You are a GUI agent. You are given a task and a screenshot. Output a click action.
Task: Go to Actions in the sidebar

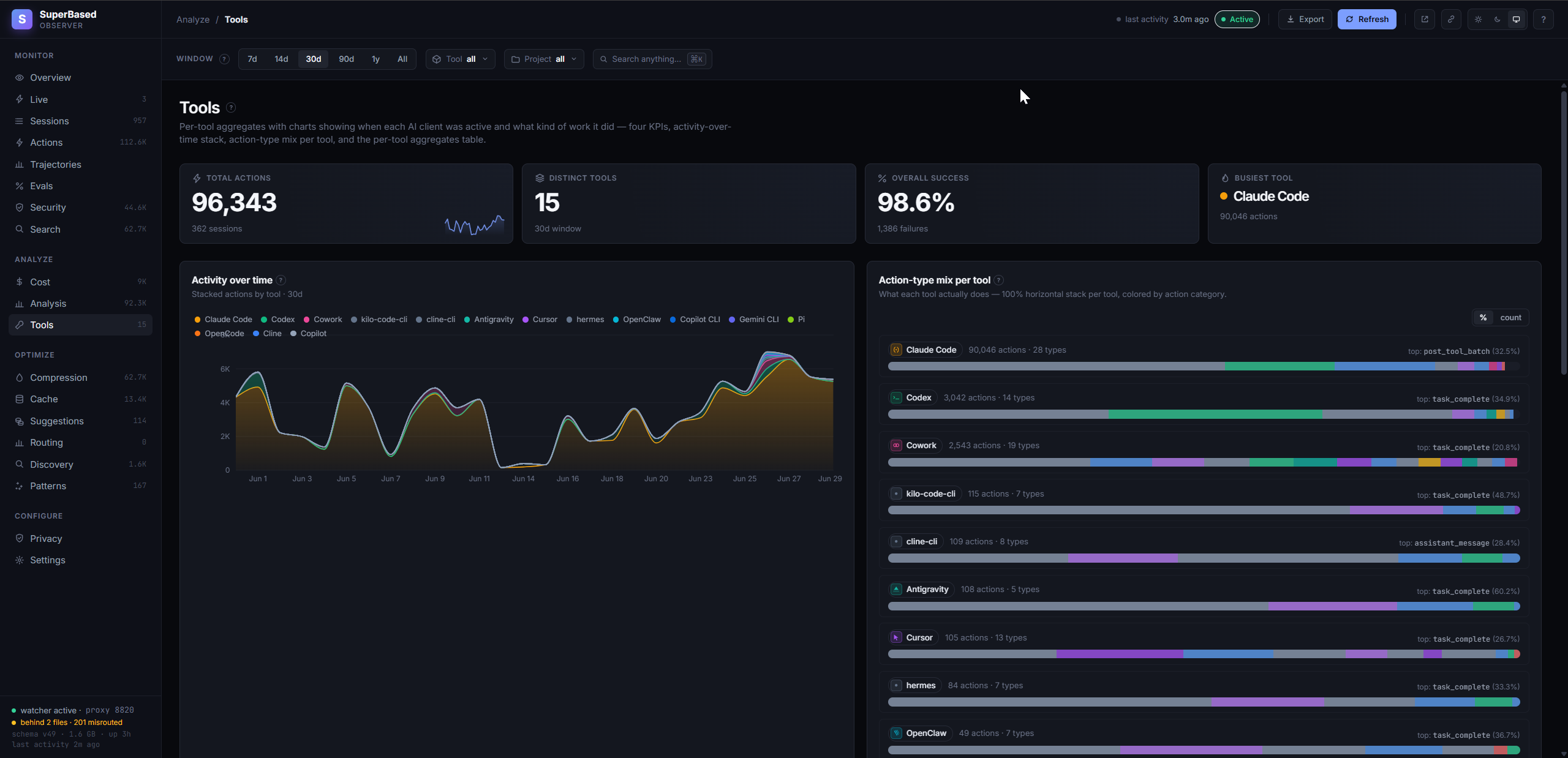(80, 142)
